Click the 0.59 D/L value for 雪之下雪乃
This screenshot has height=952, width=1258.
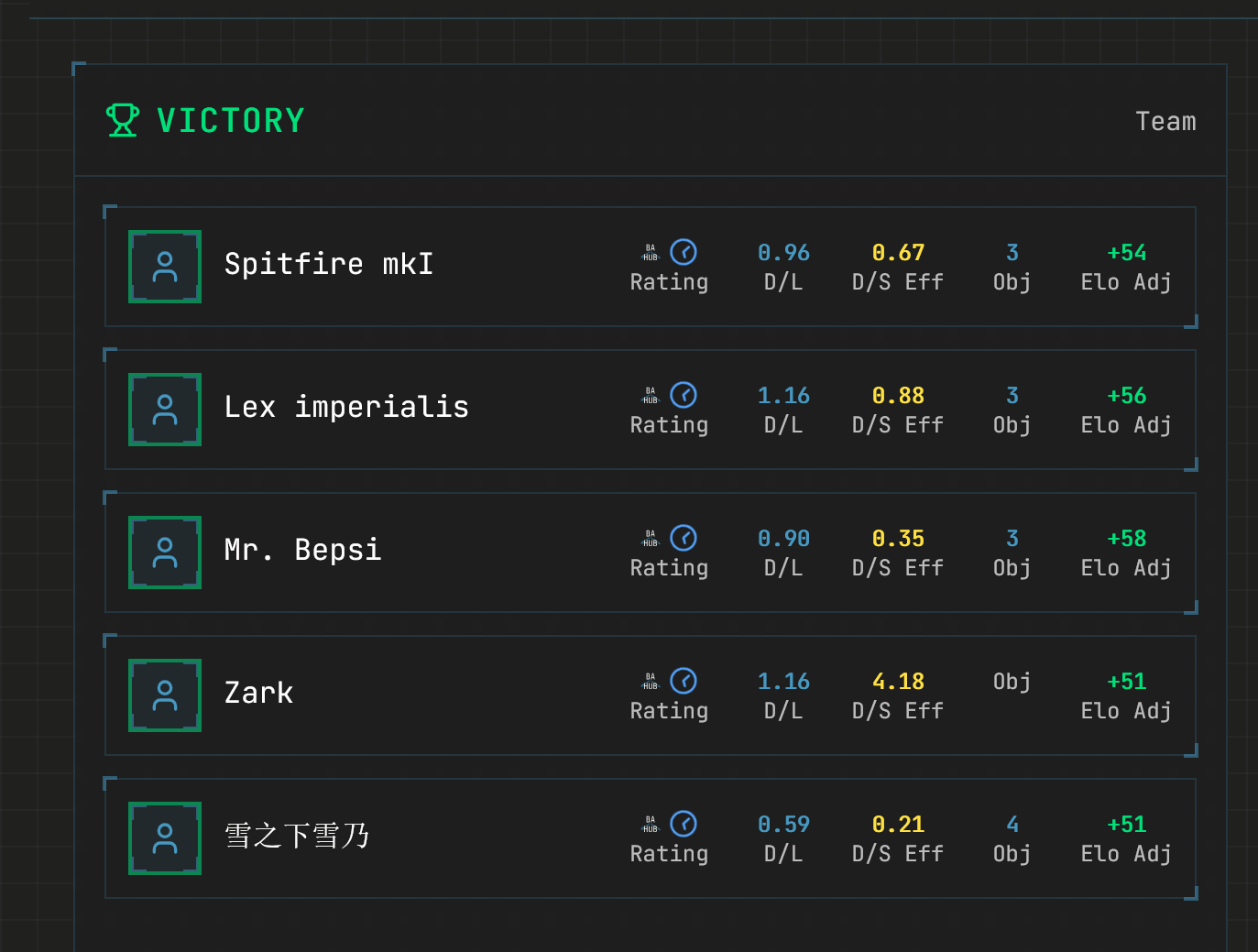[783, 825]
